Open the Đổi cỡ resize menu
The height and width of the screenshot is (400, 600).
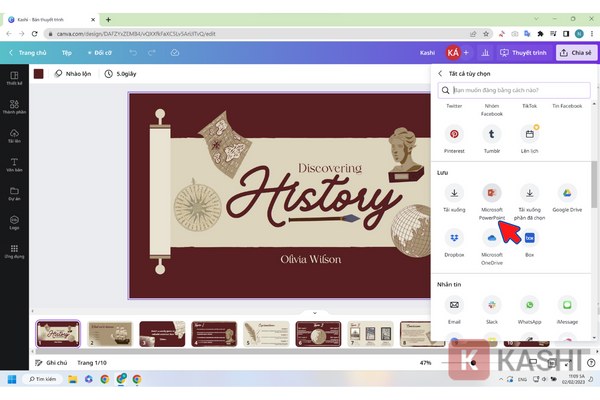(x=99, y=52)
